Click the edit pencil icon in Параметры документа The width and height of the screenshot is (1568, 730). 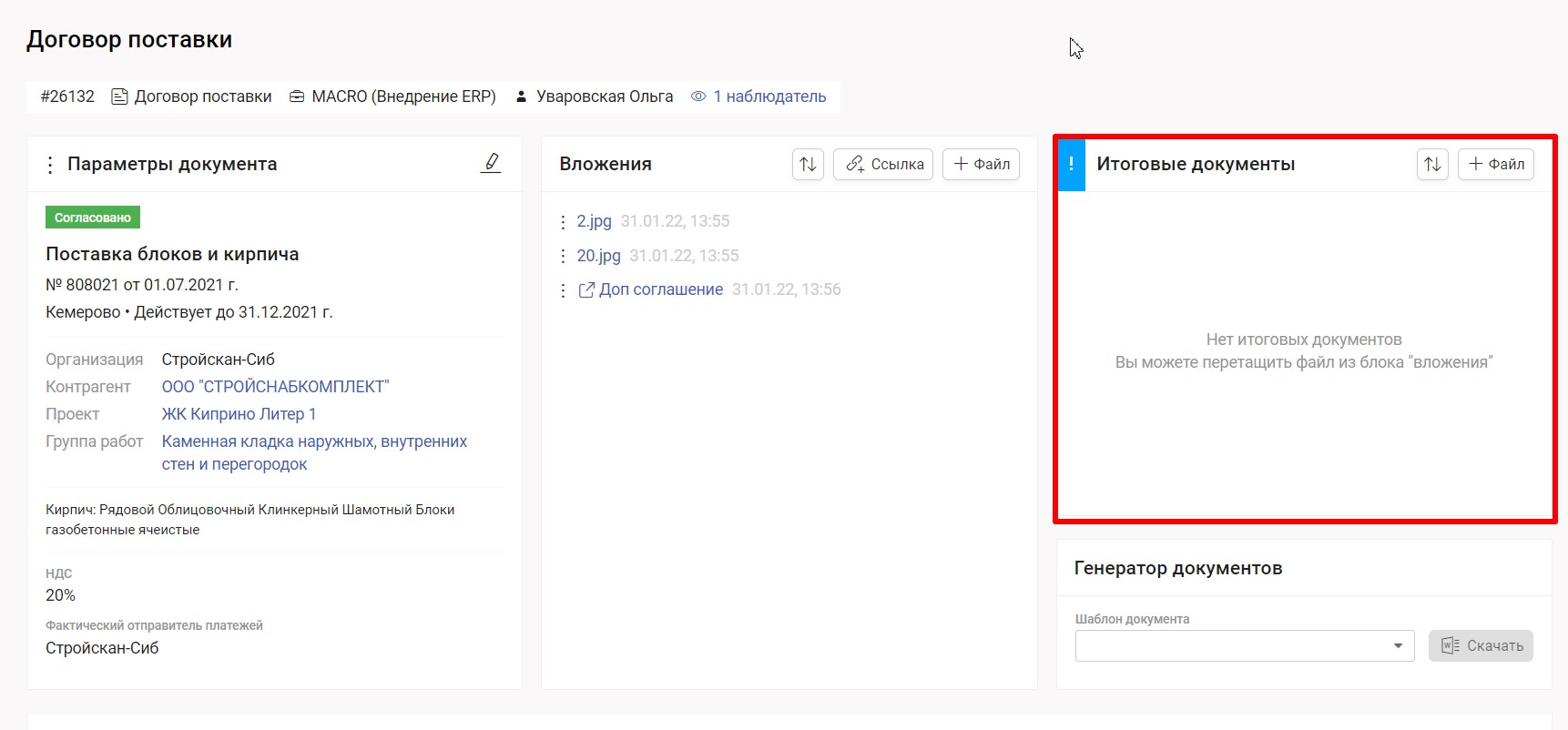coord(491,163)
